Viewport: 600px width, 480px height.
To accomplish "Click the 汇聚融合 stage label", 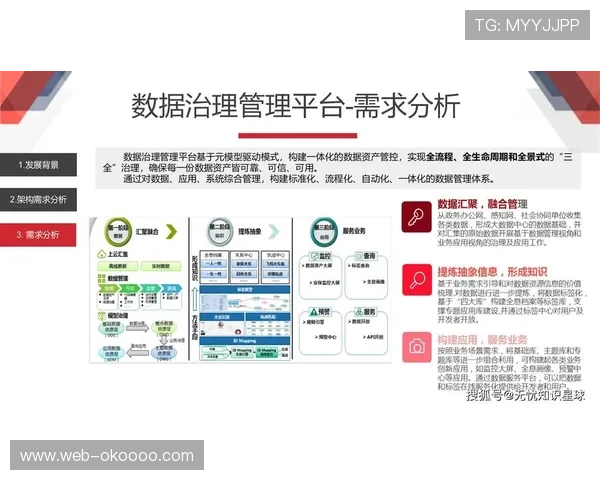I will (147, 232).
